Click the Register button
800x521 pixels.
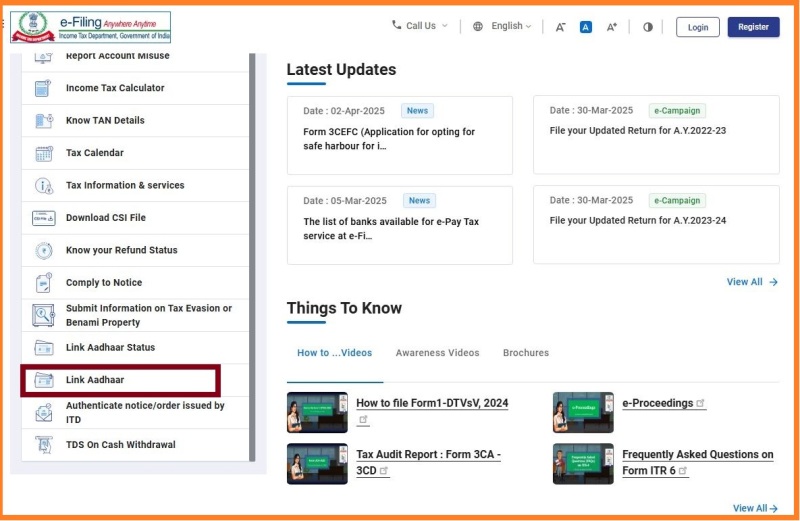click(x=753, y=27)
